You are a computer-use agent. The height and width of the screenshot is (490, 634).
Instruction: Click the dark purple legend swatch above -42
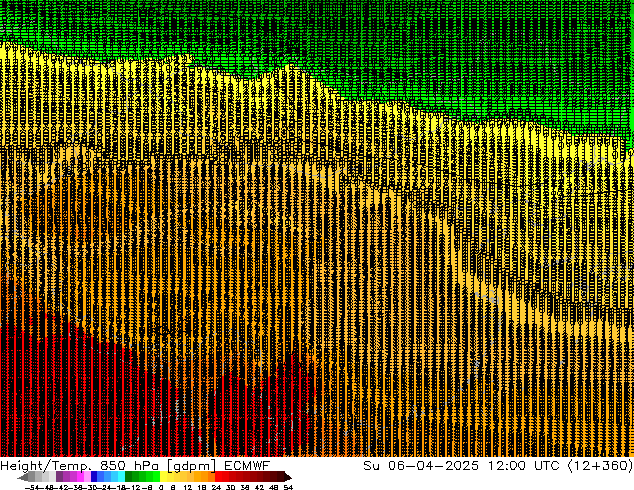pyautogui.click(x=59, y=476)
